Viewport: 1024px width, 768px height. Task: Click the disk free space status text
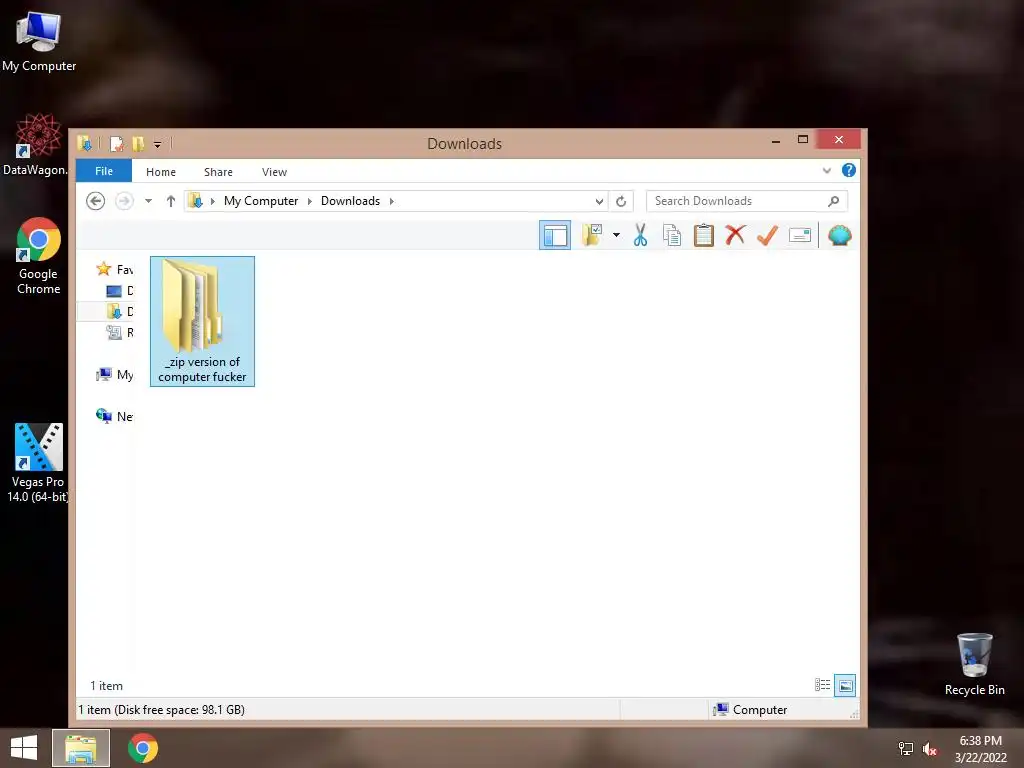coord(161,709)
